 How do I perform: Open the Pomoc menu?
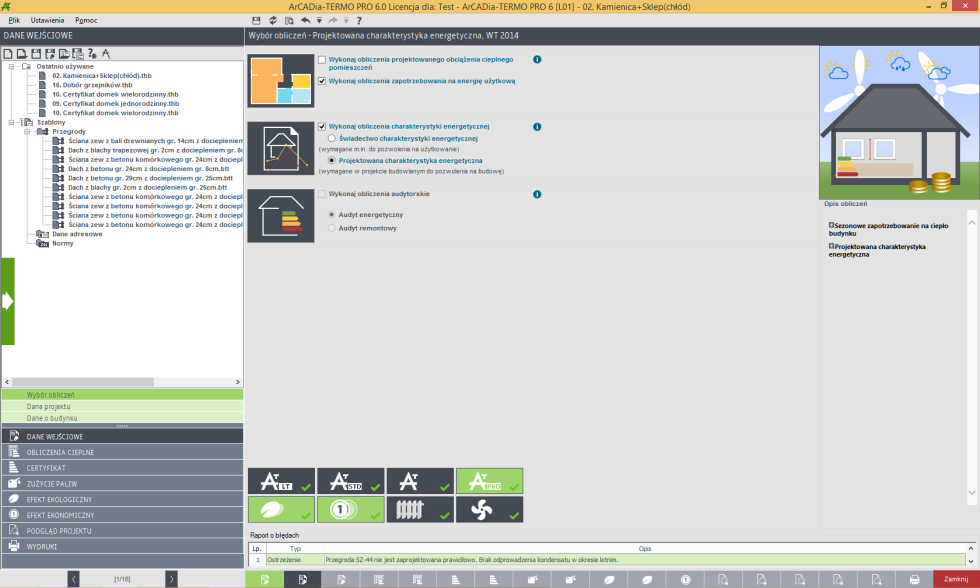[86, 21]
